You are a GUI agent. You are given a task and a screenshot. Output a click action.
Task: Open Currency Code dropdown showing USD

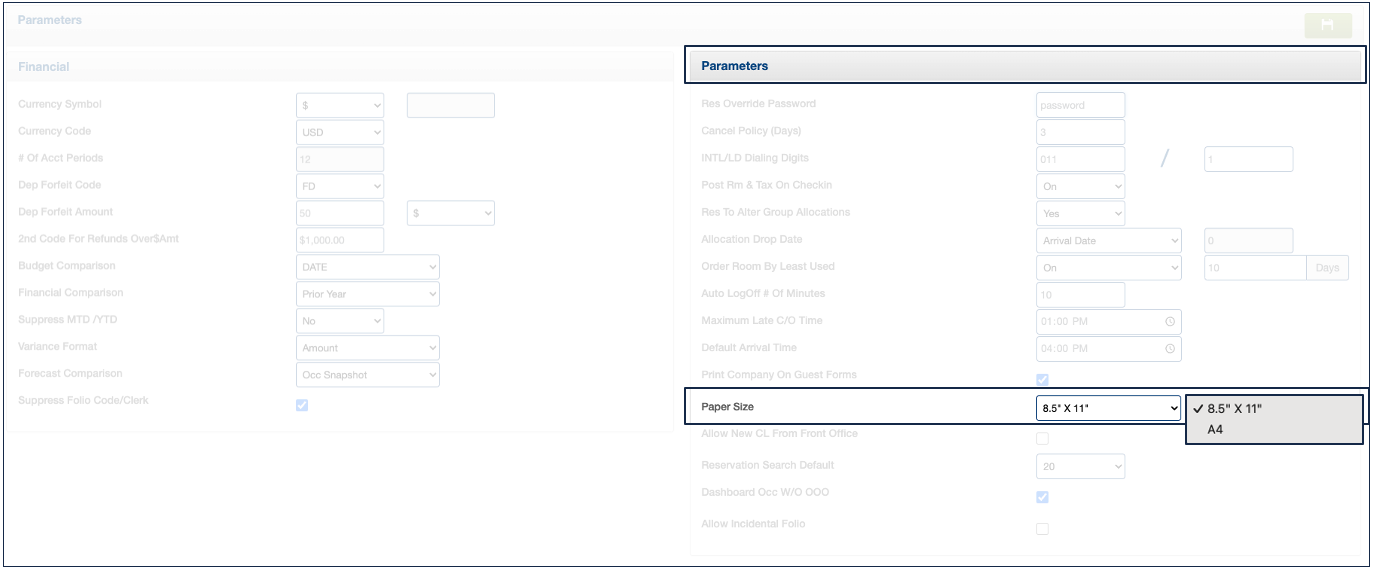[x=340, y=132]
